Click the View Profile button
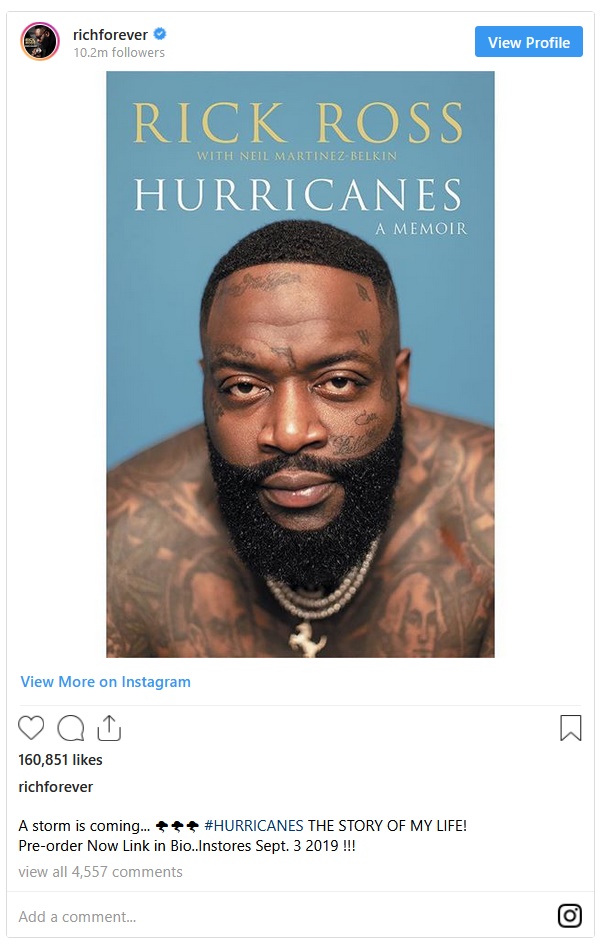 (x=528, y=42)
